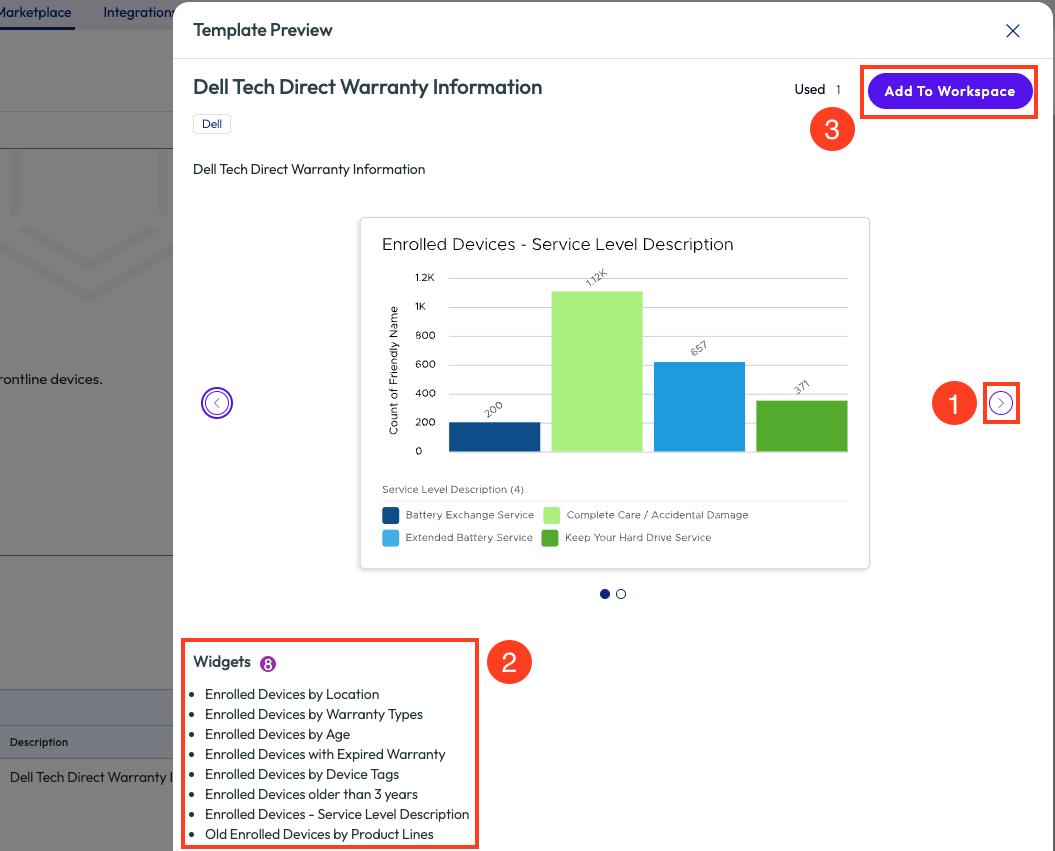The width and height of the screenshot is (1055, 851).
Task: Close the Template Preview dialog
Action: [1012, 30]
